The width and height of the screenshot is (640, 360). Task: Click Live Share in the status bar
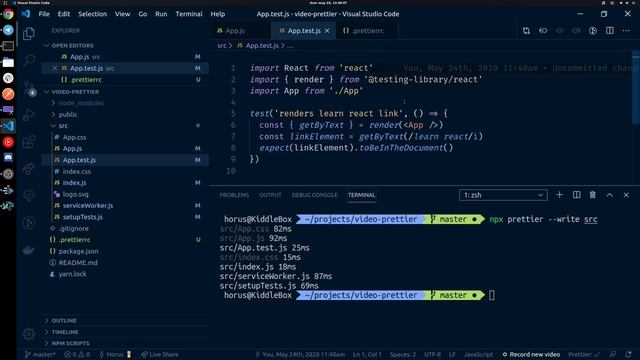point(160,354)
